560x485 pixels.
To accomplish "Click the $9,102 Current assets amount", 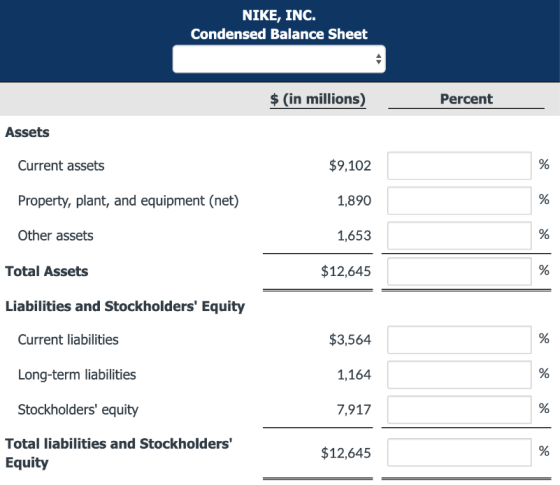I will pyautogui.click(x=350, y=166).
